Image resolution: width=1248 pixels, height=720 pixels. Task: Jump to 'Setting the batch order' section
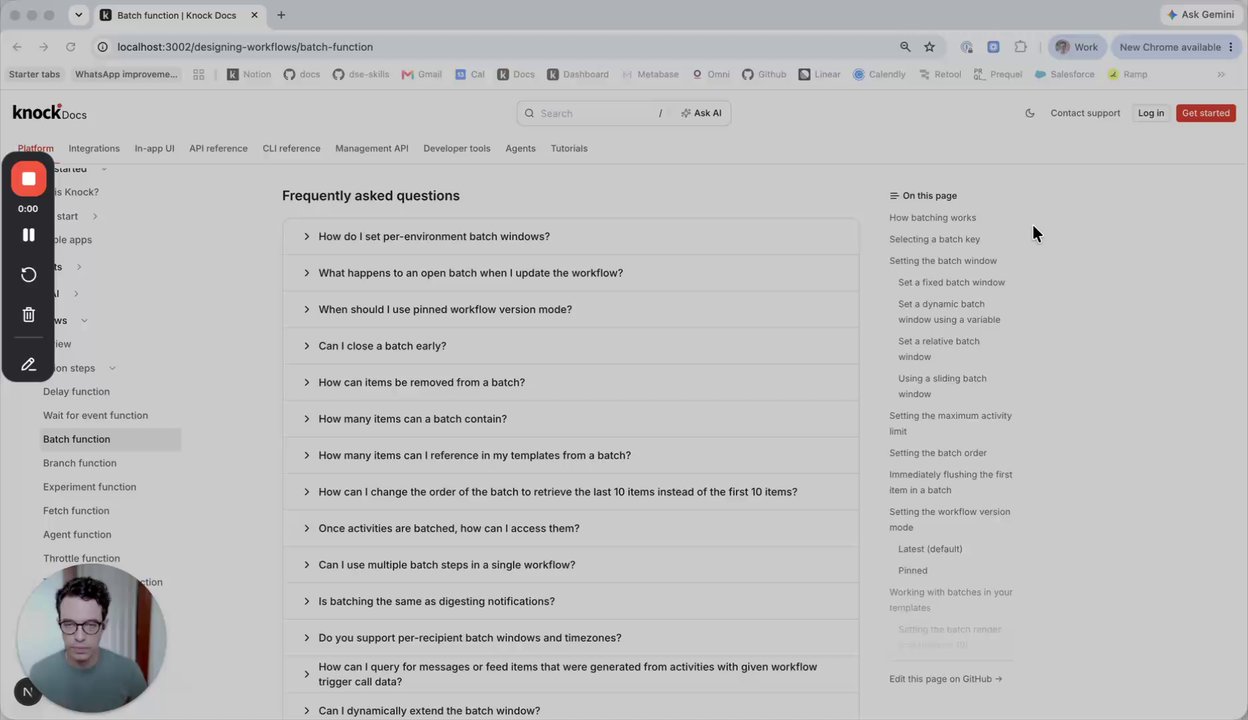click(x=938, y=453)
